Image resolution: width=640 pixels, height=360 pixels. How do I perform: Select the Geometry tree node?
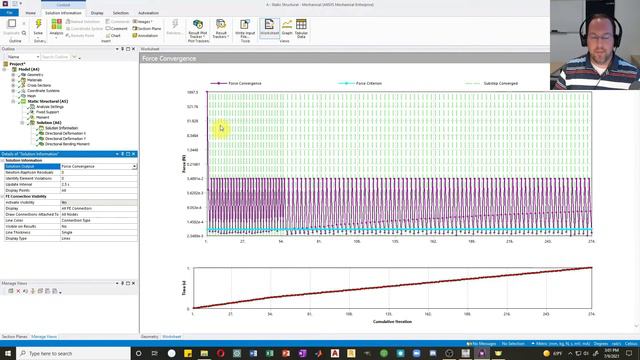point(35,75)
